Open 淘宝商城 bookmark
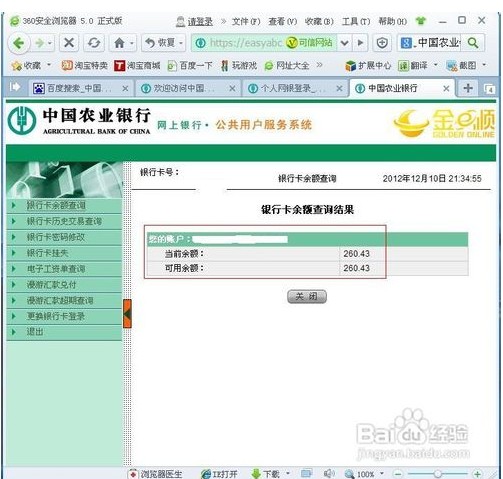 click(137, 66)
